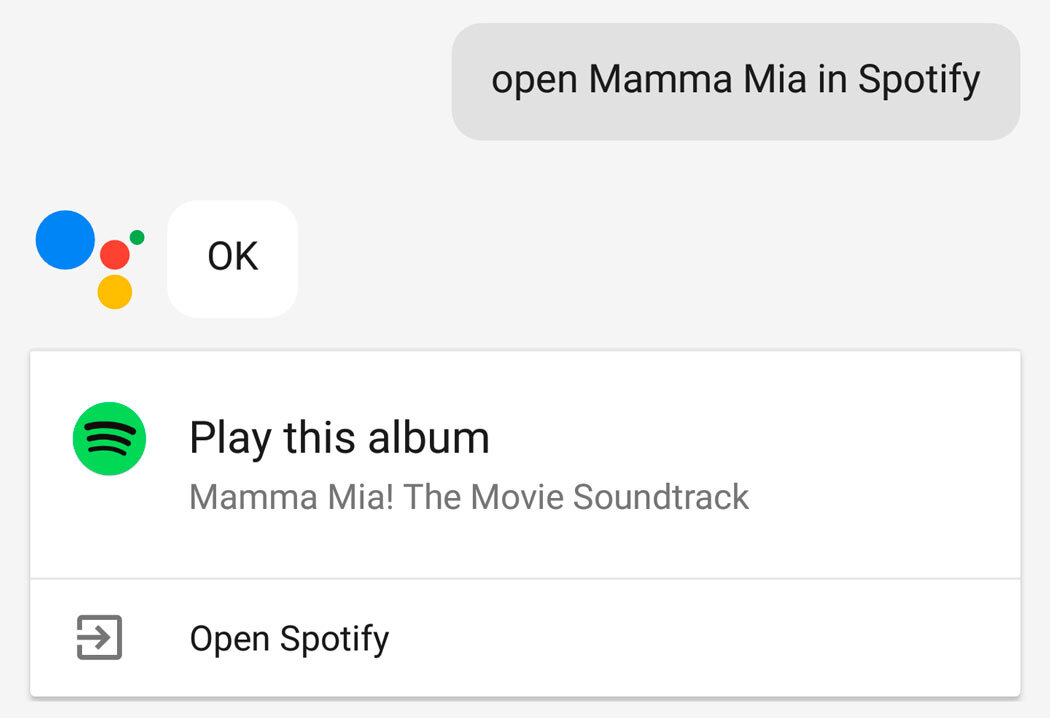1050x718 pixels.
Task: Tap the "Play this album" title
Action: click(339, 438)
